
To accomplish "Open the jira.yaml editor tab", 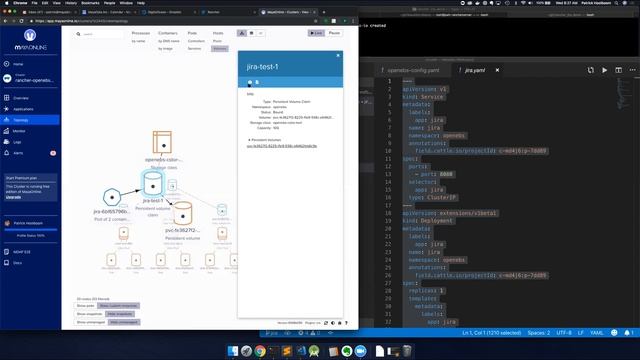I will [x=475, y=70].
